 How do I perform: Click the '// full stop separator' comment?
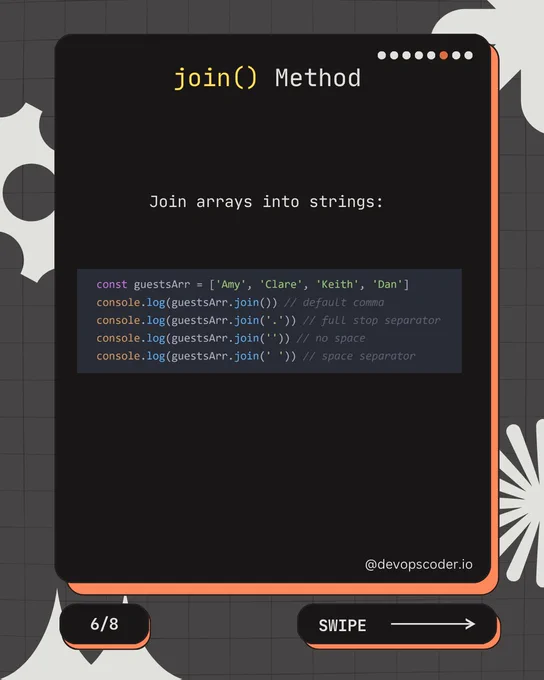point(371,320)
